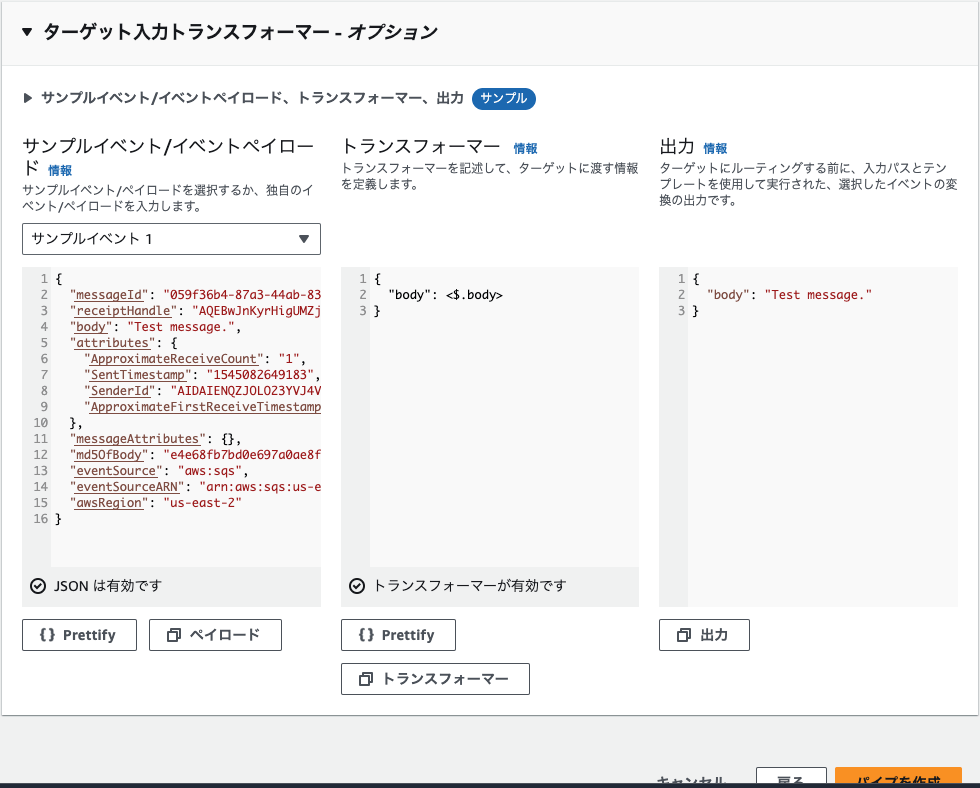Click the blue サンプル badge

click(504, 99)
